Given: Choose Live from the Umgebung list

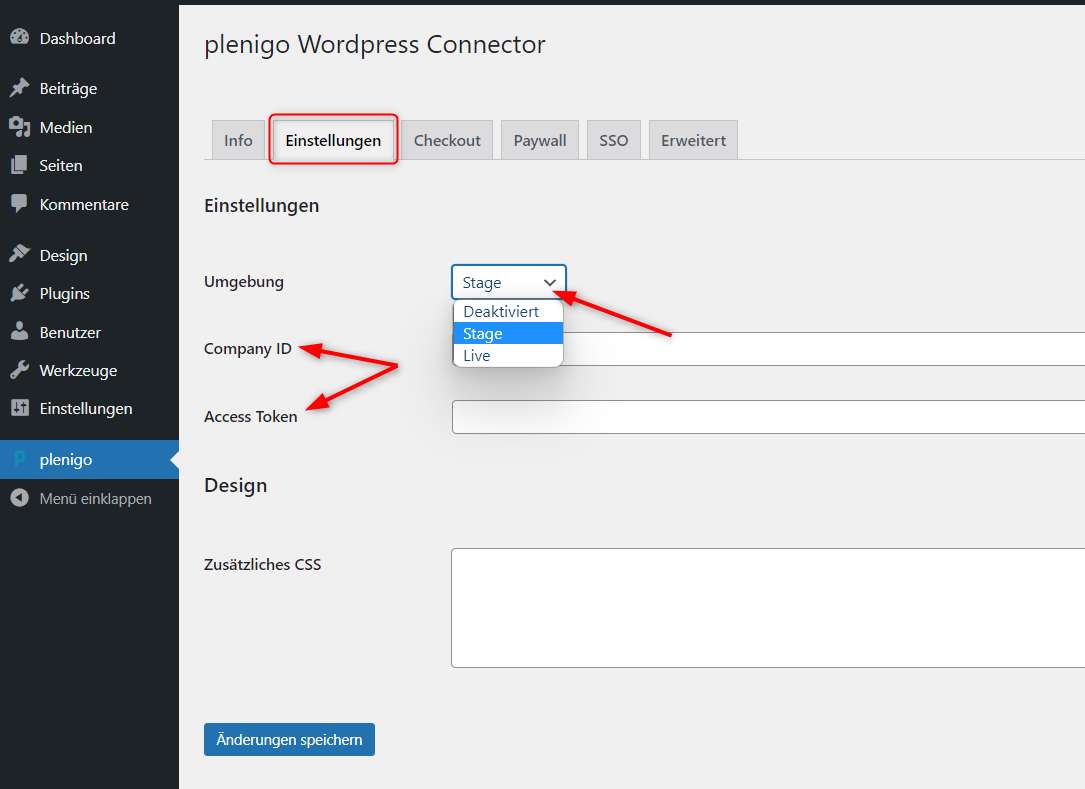Looking at the screenshot, I should coord(508,356).
